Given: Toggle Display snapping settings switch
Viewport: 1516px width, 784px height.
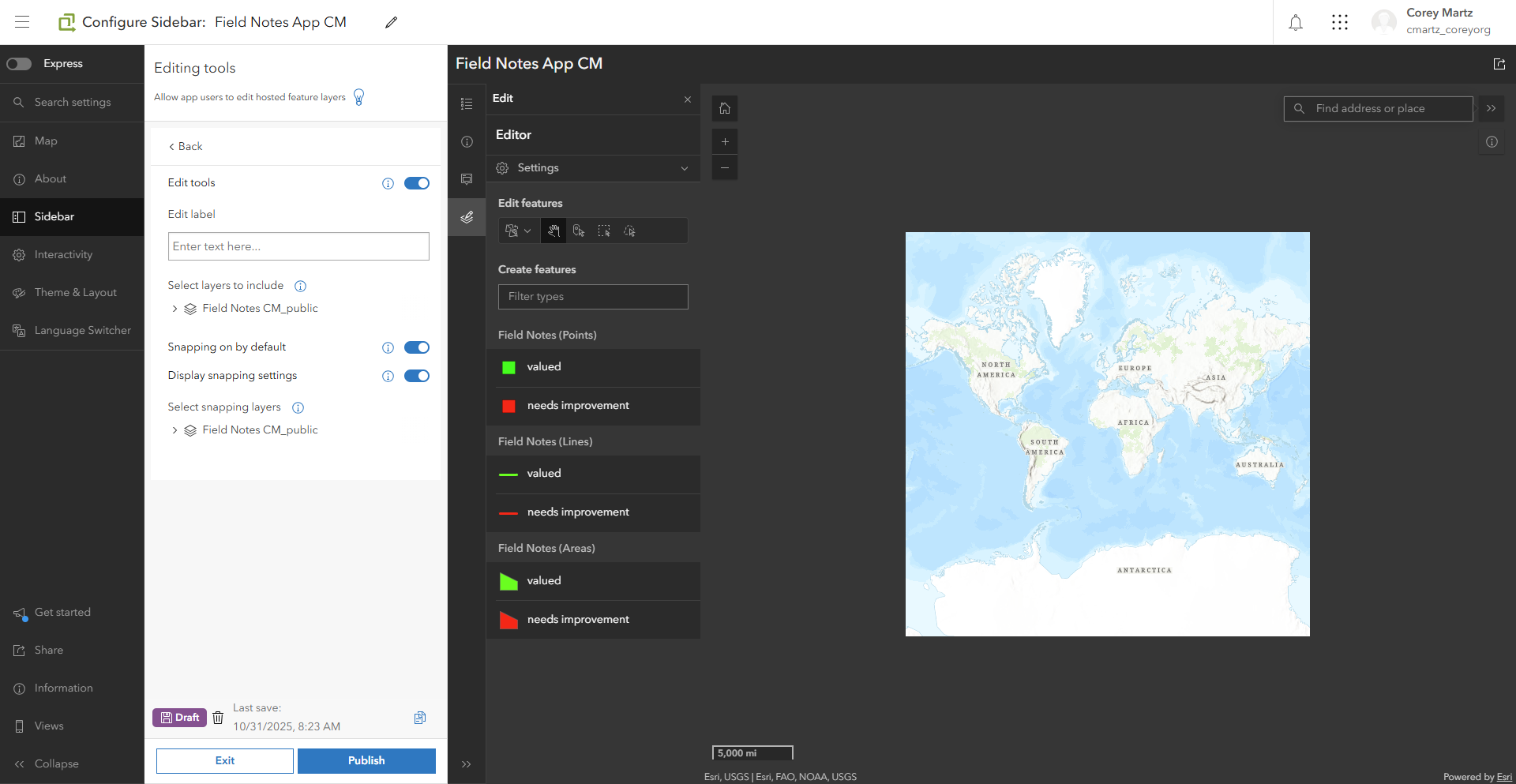Looking at the screenshot, I should 417,376.
